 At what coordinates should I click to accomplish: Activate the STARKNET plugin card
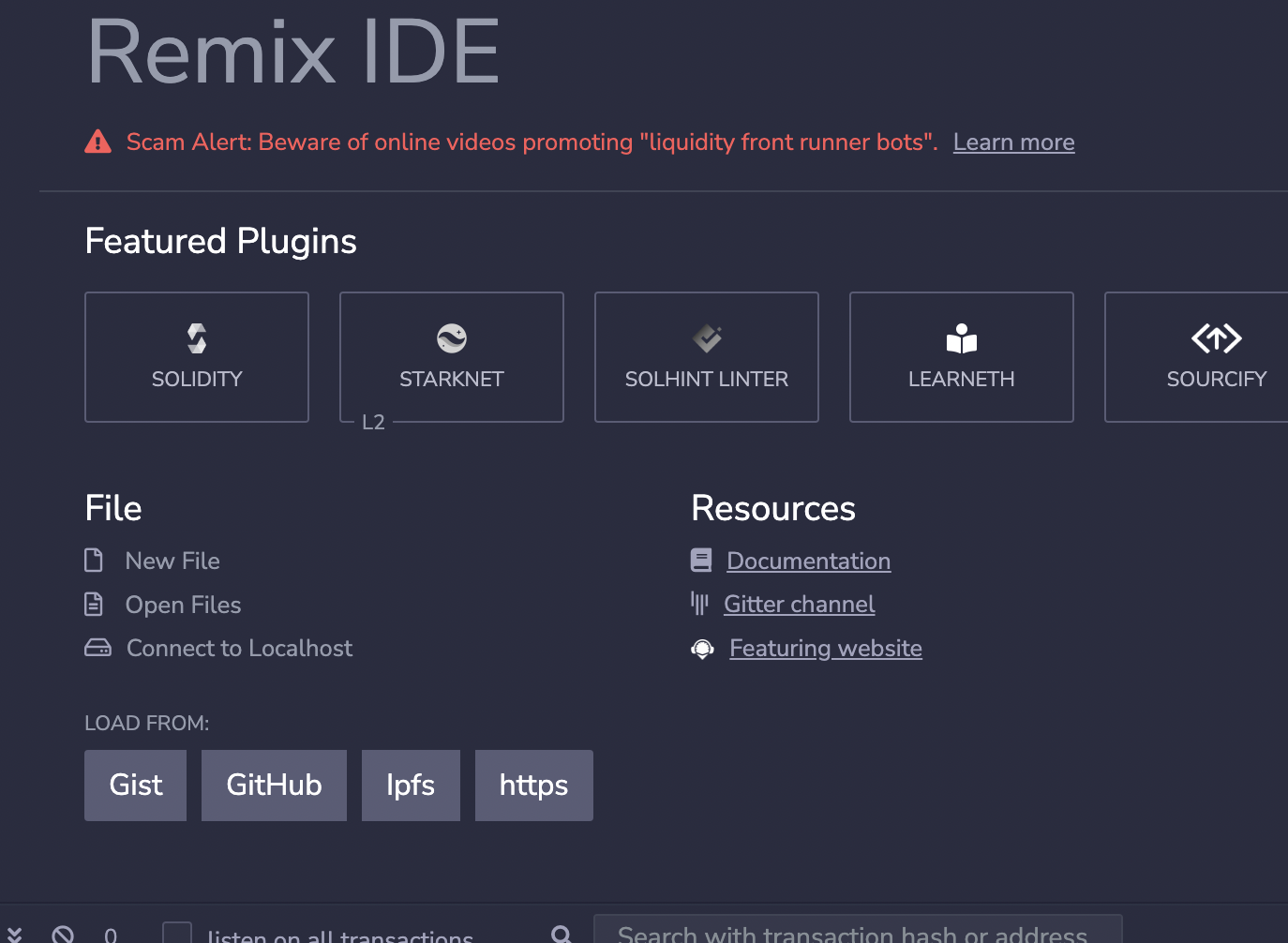tap(452, 357)
